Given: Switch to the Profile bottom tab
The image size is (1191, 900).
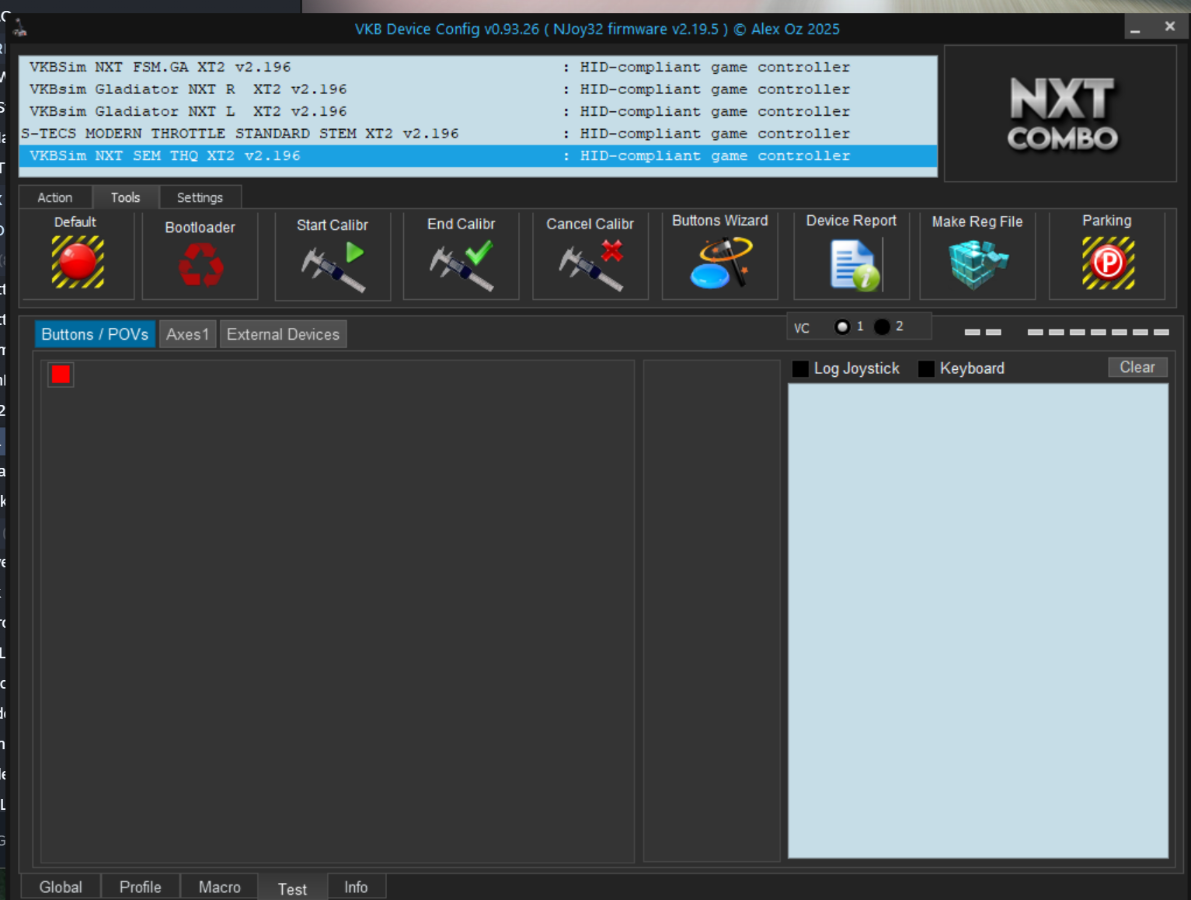Looking at the screenshot, I should tap(140, 887).
